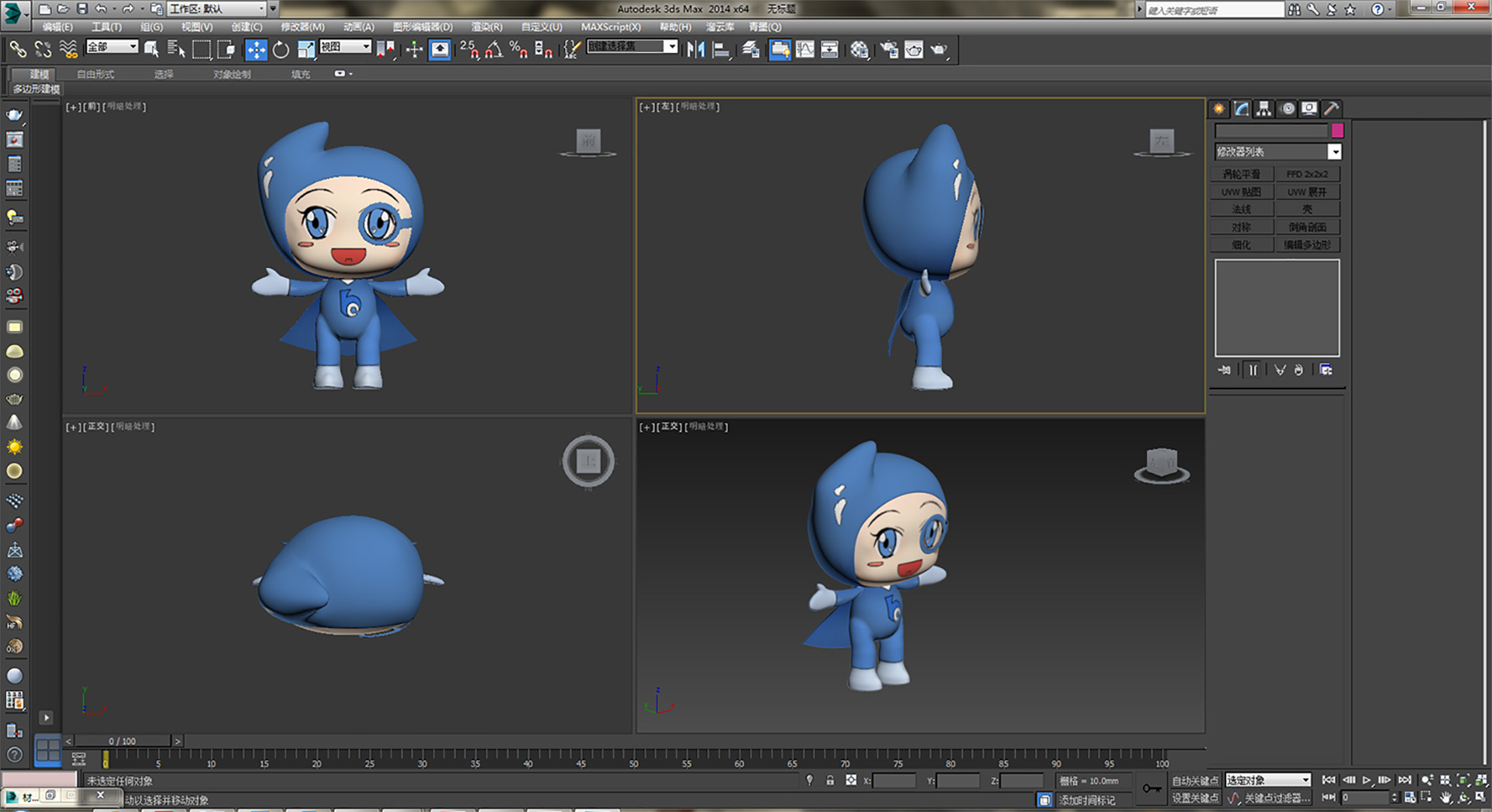This screenshot has width=1492, height=812.
Task: Click the 自动关键点 auto key button
Action: (1195, 781)
